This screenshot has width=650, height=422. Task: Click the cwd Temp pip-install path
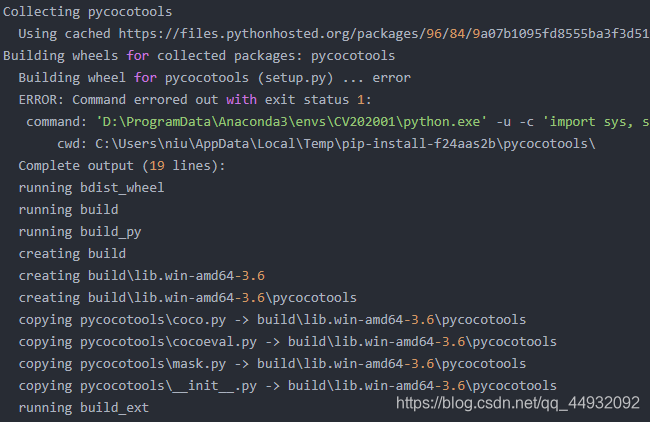click(x=345, y=143)
